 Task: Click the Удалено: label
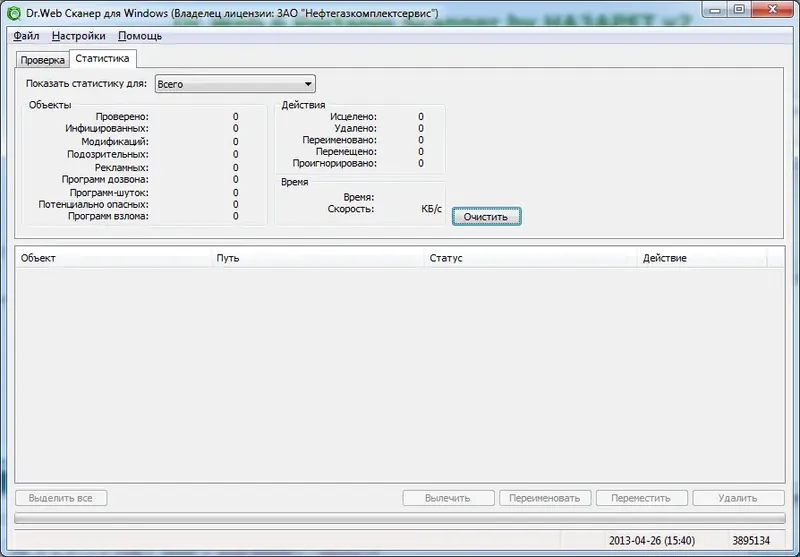coord(355,129)
